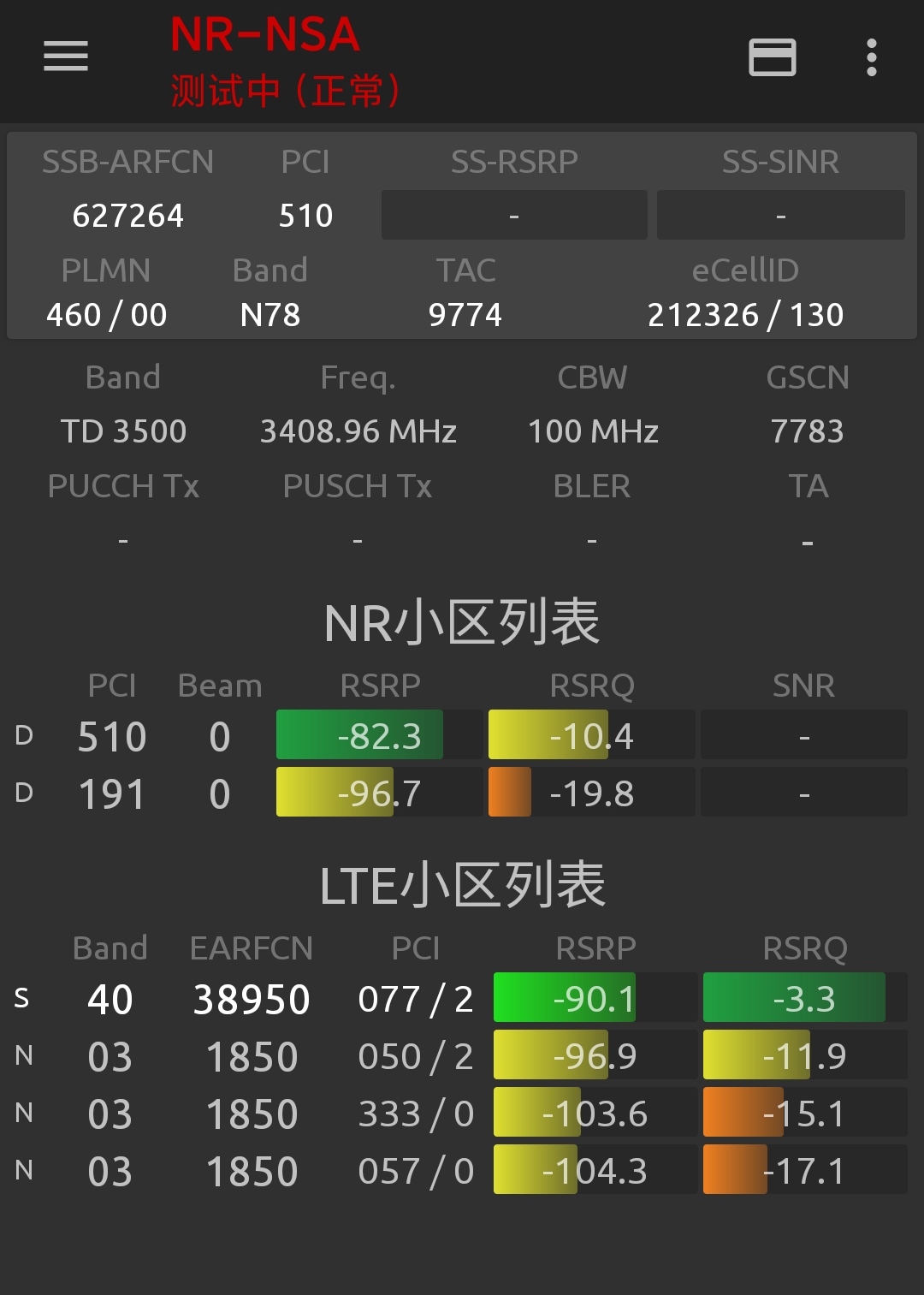Click the PCI value 510 in the header
The height and width of the screenshot is (1295, 924).
[306, 215]
